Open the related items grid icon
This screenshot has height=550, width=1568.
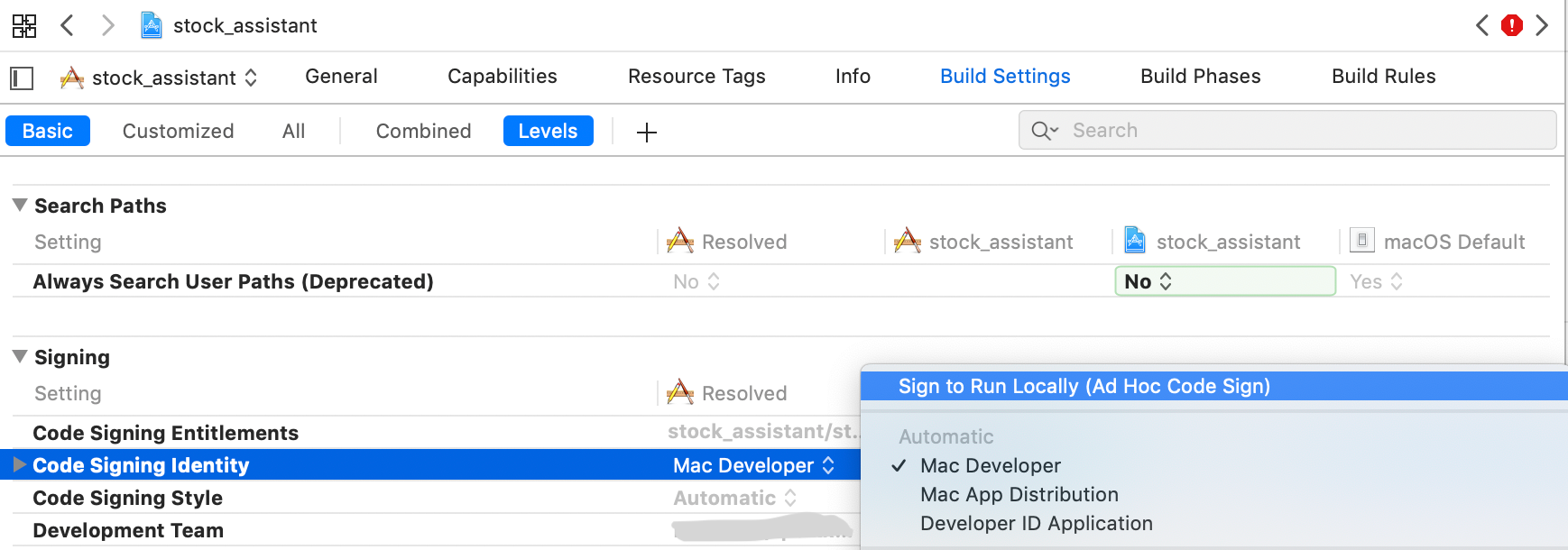pyautogui.click(x=24, y=25)
